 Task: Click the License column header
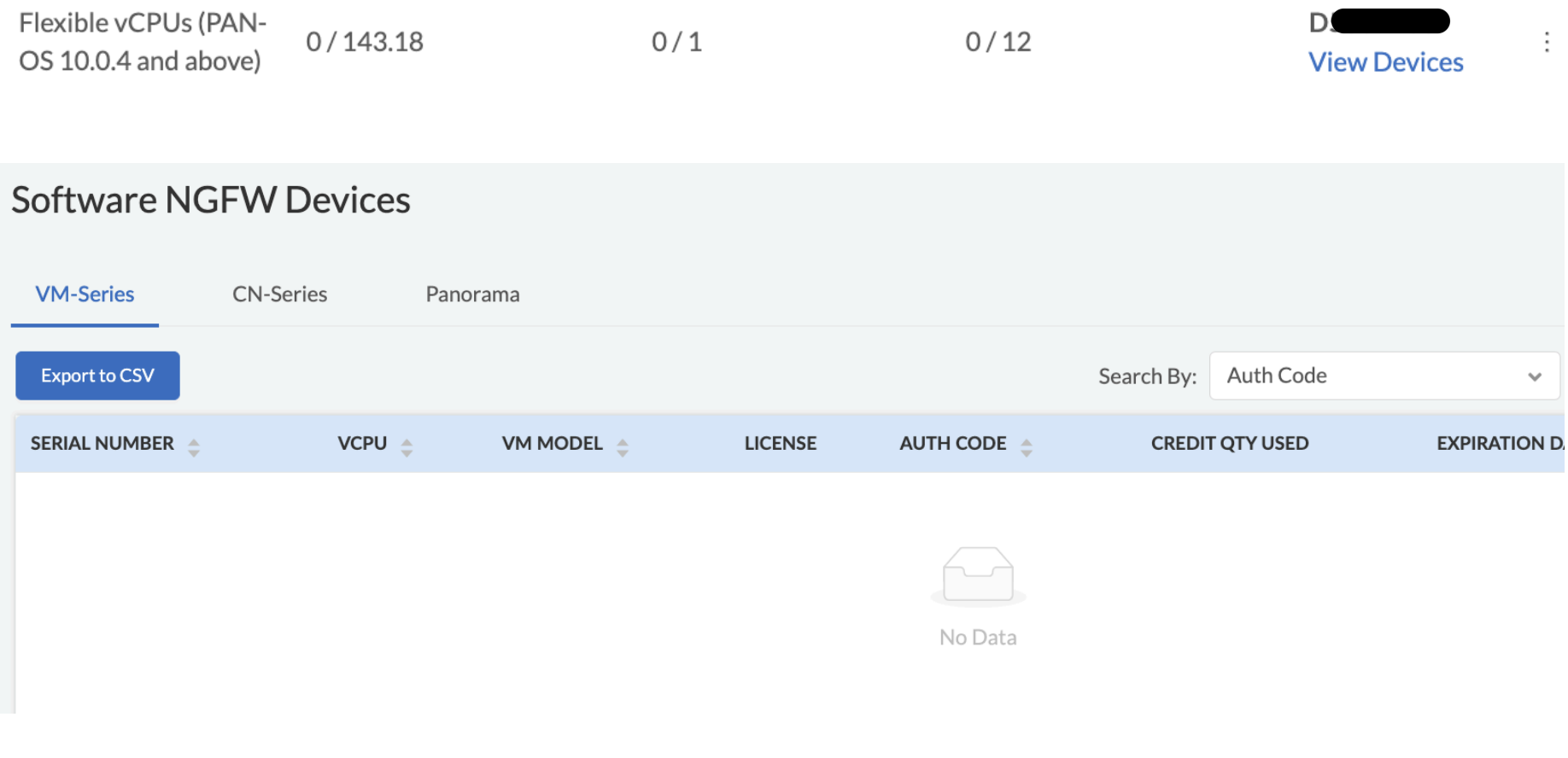780,444
